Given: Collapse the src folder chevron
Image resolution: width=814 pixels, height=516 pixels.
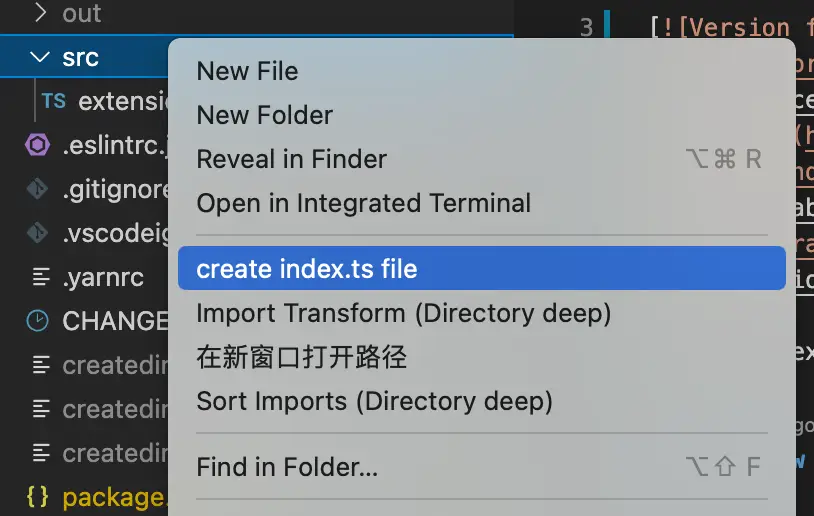Looking at the screenshot, I should [40, 57].
